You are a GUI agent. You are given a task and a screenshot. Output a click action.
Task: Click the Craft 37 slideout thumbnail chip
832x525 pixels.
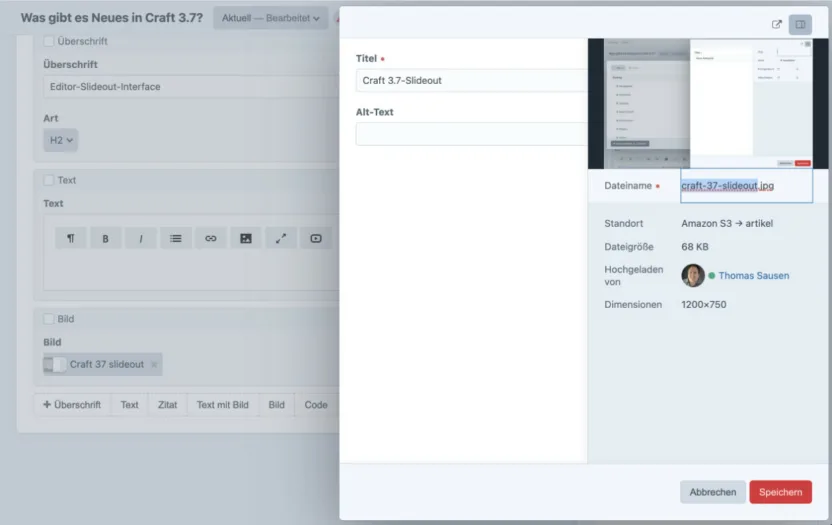102,364
